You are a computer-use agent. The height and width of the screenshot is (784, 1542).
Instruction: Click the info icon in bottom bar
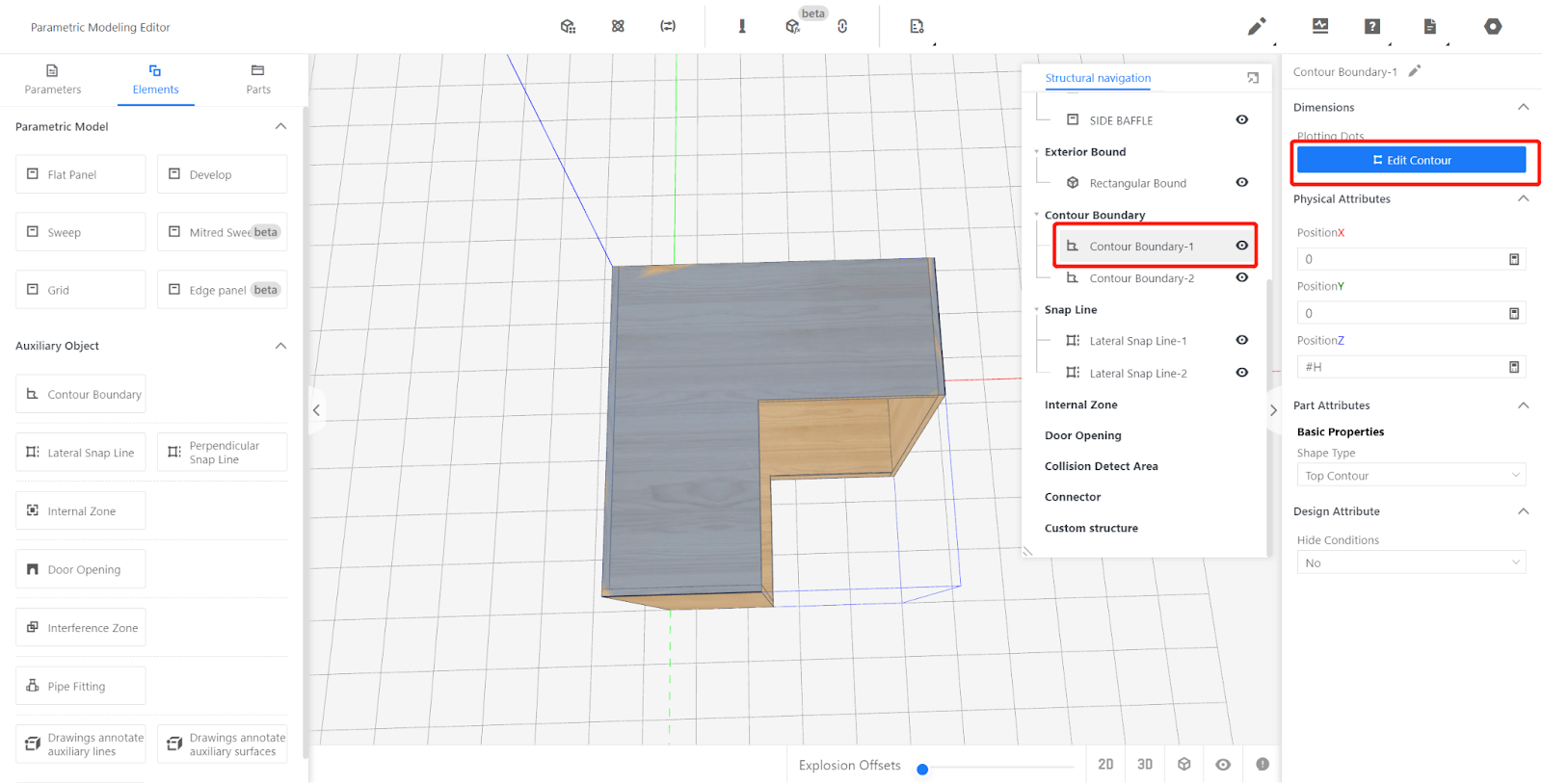(1263, 764)
